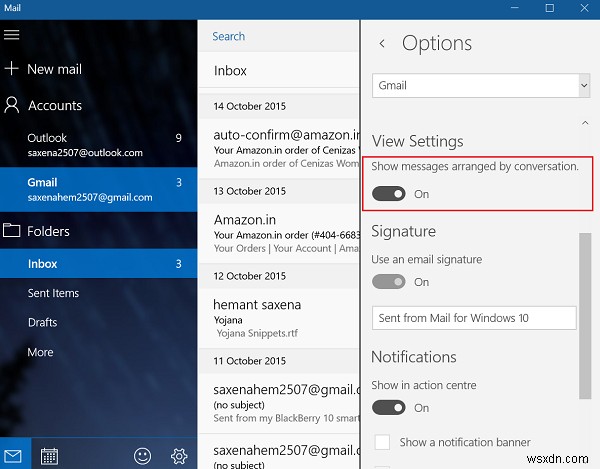Image resolution: width=600 pixels, height=469 pixels.
Task: Click the Signature heading
Action: pos(403,231)
